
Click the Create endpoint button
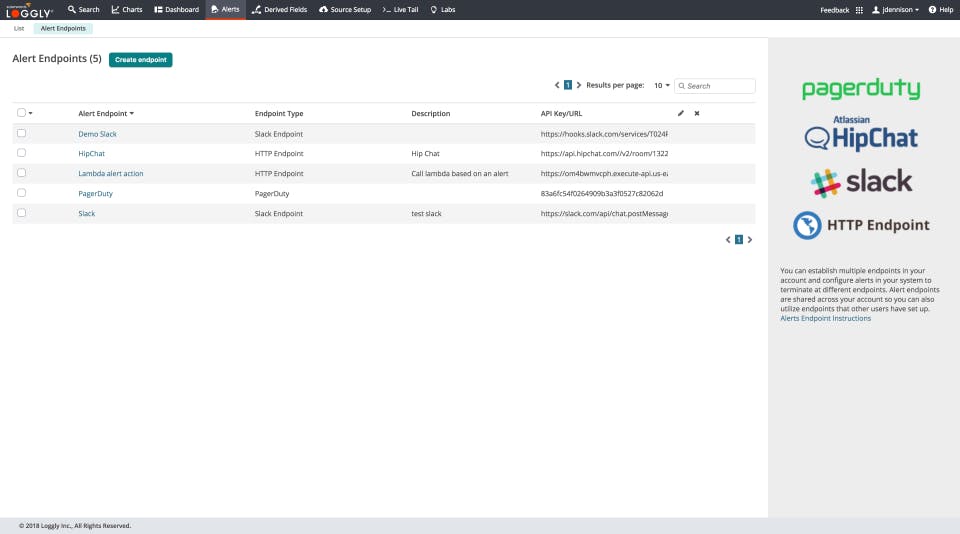(x=141, y=59)
